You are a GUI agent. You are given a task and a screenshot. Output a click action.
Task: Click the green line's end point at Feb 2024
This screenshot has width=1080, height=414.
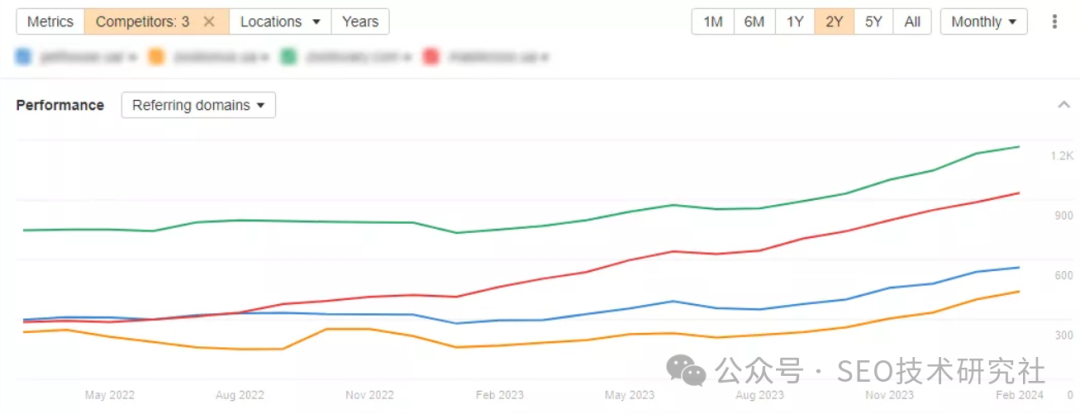1018,147
